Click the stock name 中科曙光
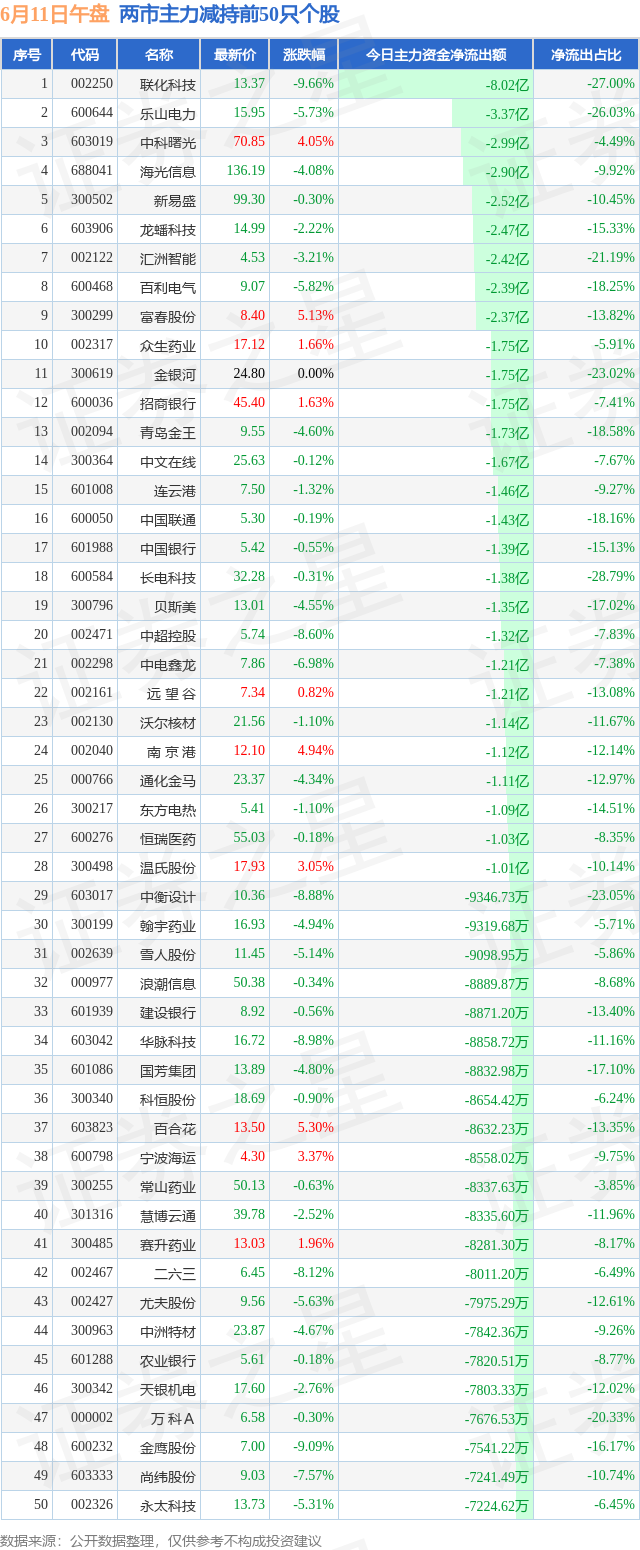640x1550 pixels. [x=168, y=142]
